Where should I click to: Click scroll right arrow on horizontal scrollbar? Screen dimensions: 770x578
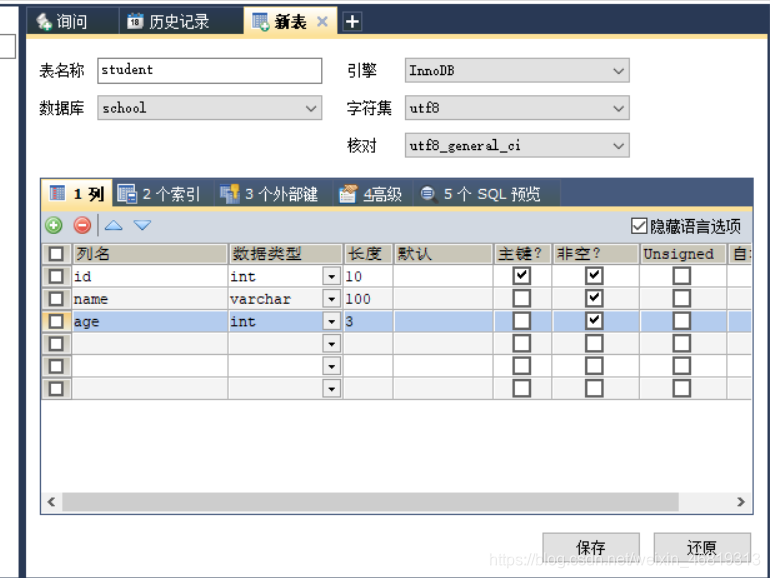click(741, 502)
